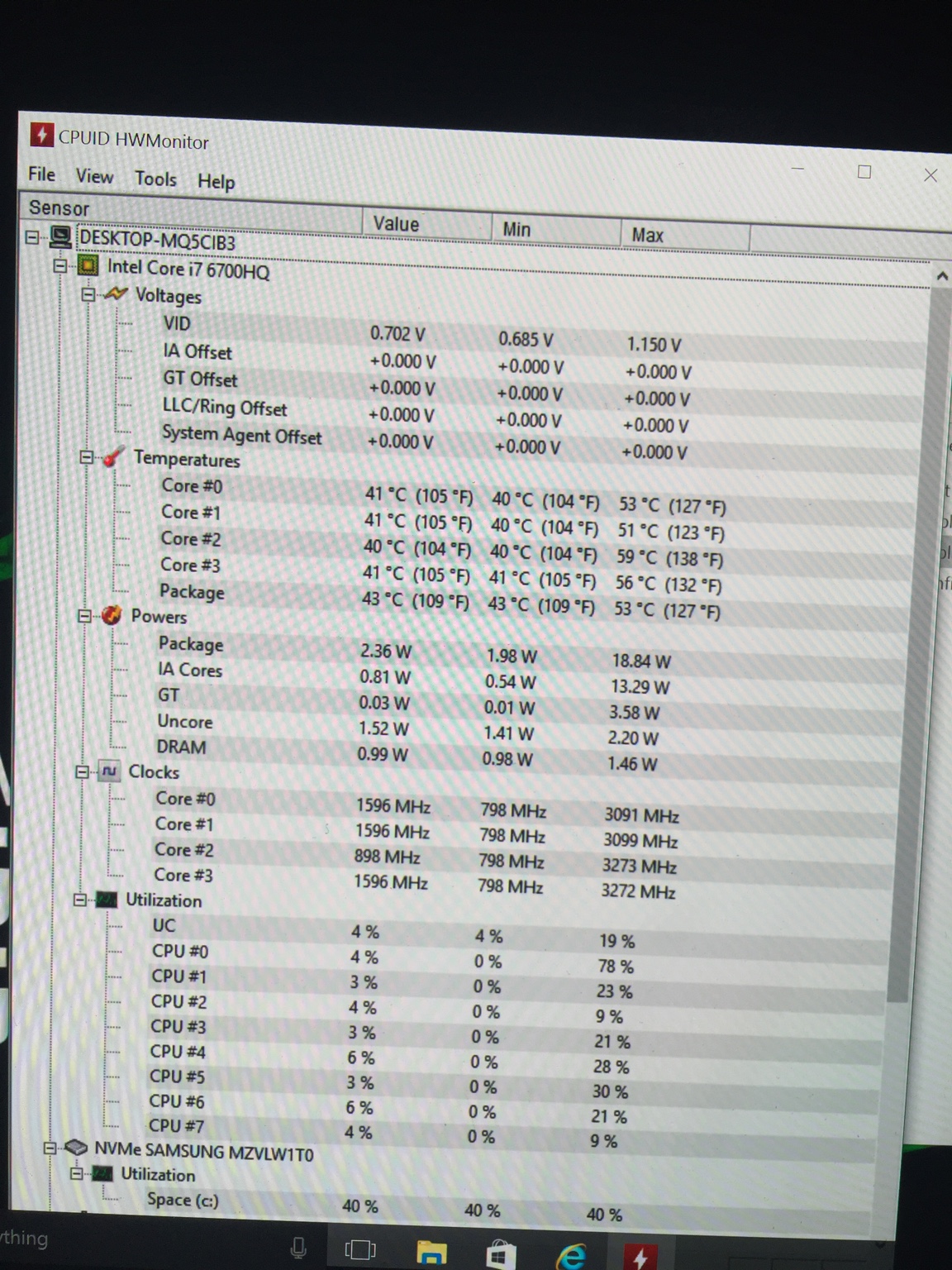Click the 78 % max CPU #0 value
The height and width of the screenshot is (1270, 952).
[616, 966]
